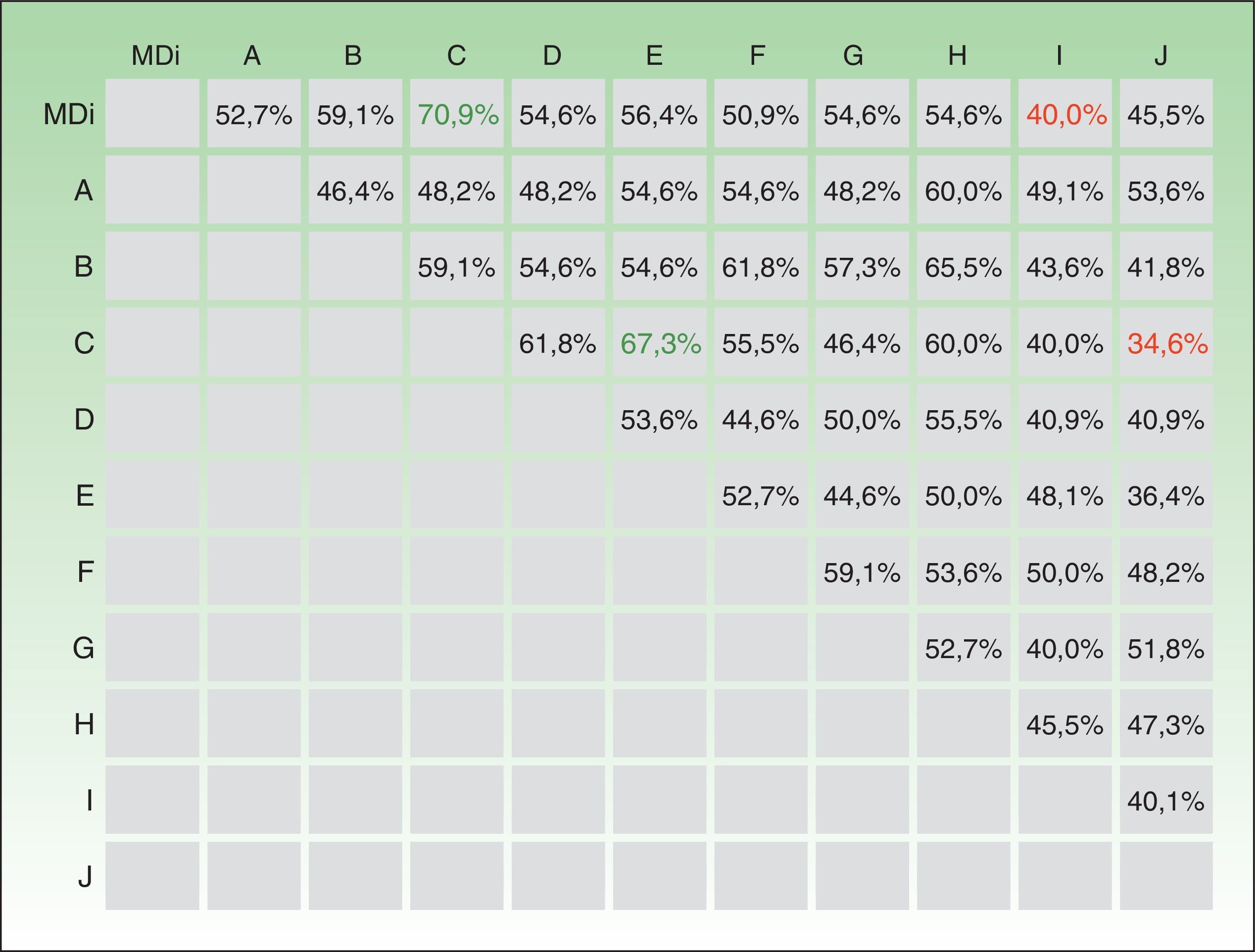Click the 48,1% cell in row E
1255x952 pixels.
(x=1064, y=496)
